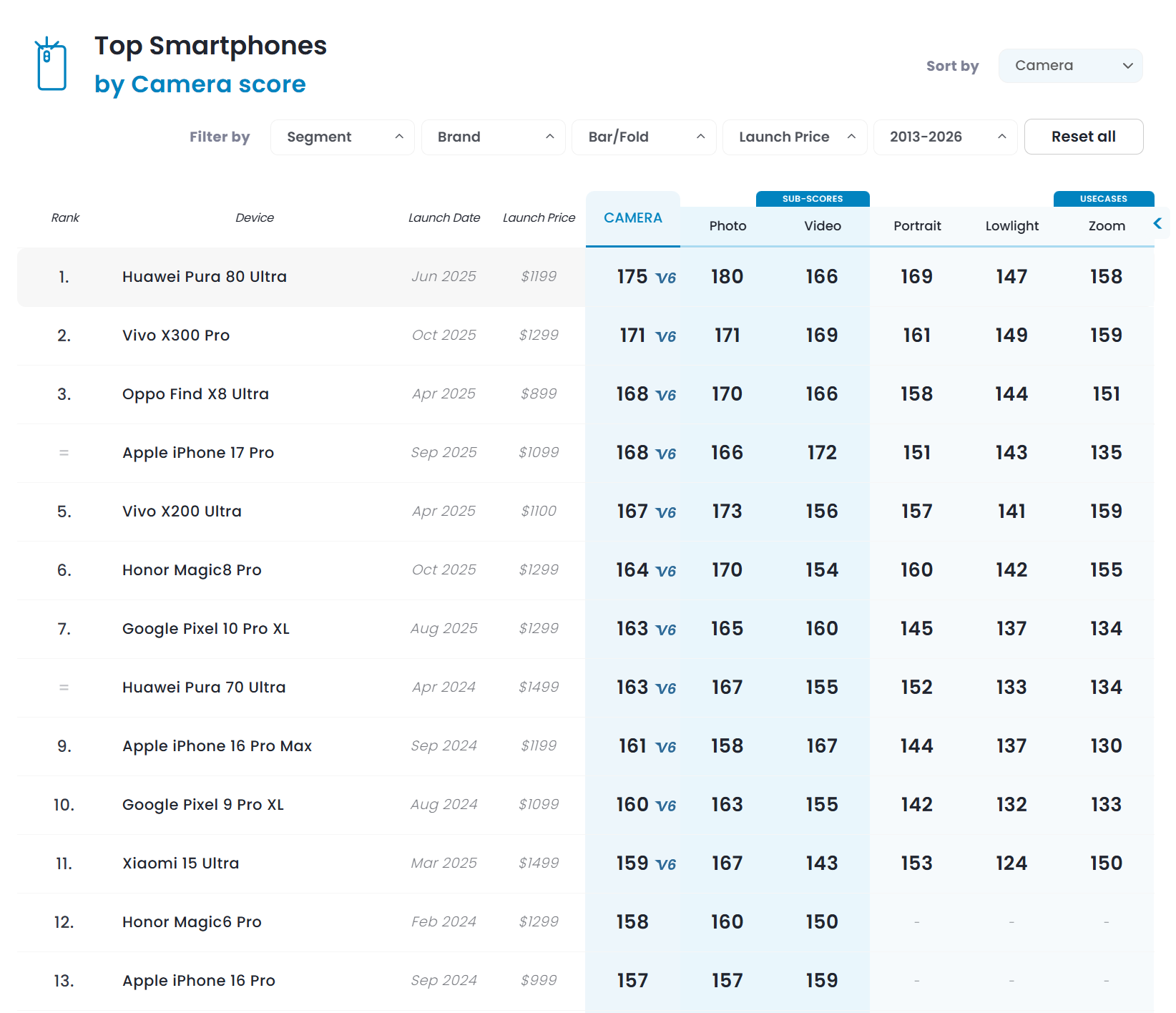This screenshot has height=1013, width=1176.
Task: Open the Oppo Find X8 Ultra device link
Action: 195,394
